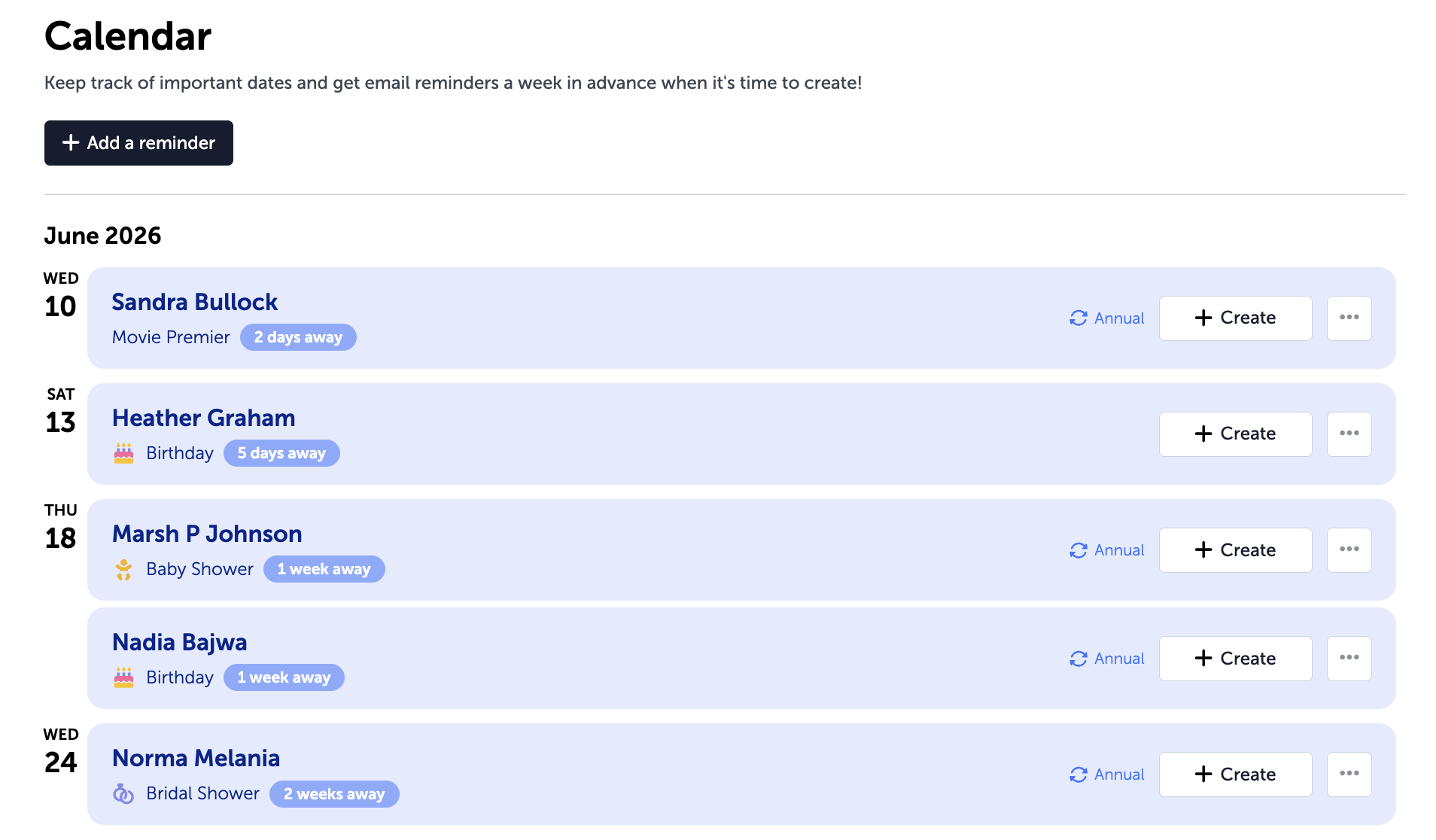Create a card for Norma Melania
Screen dimensions: 1436x840
click(1235, 774)
